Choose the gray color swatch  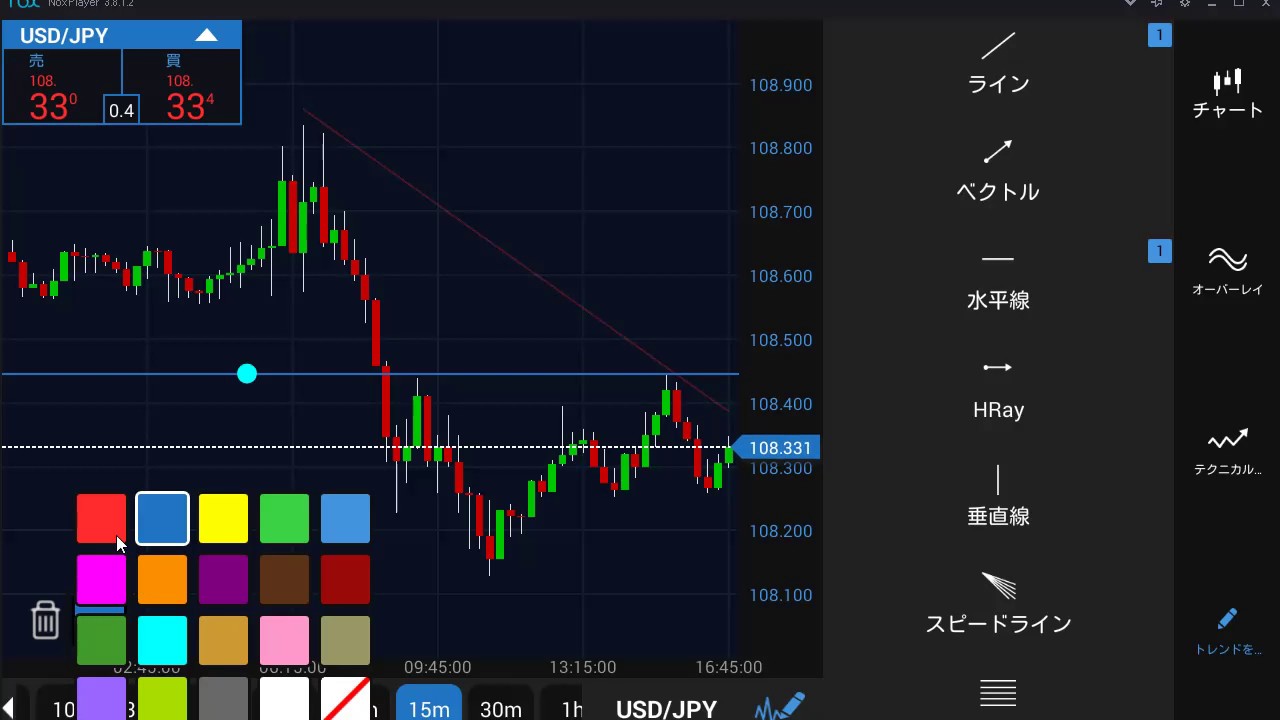click(223, 699)
